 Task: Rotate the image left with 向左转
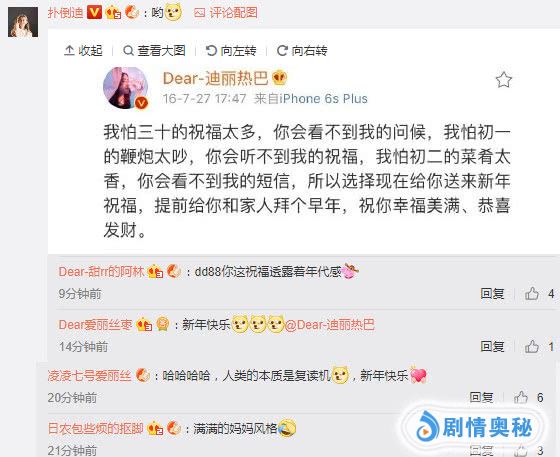(231, 51)
